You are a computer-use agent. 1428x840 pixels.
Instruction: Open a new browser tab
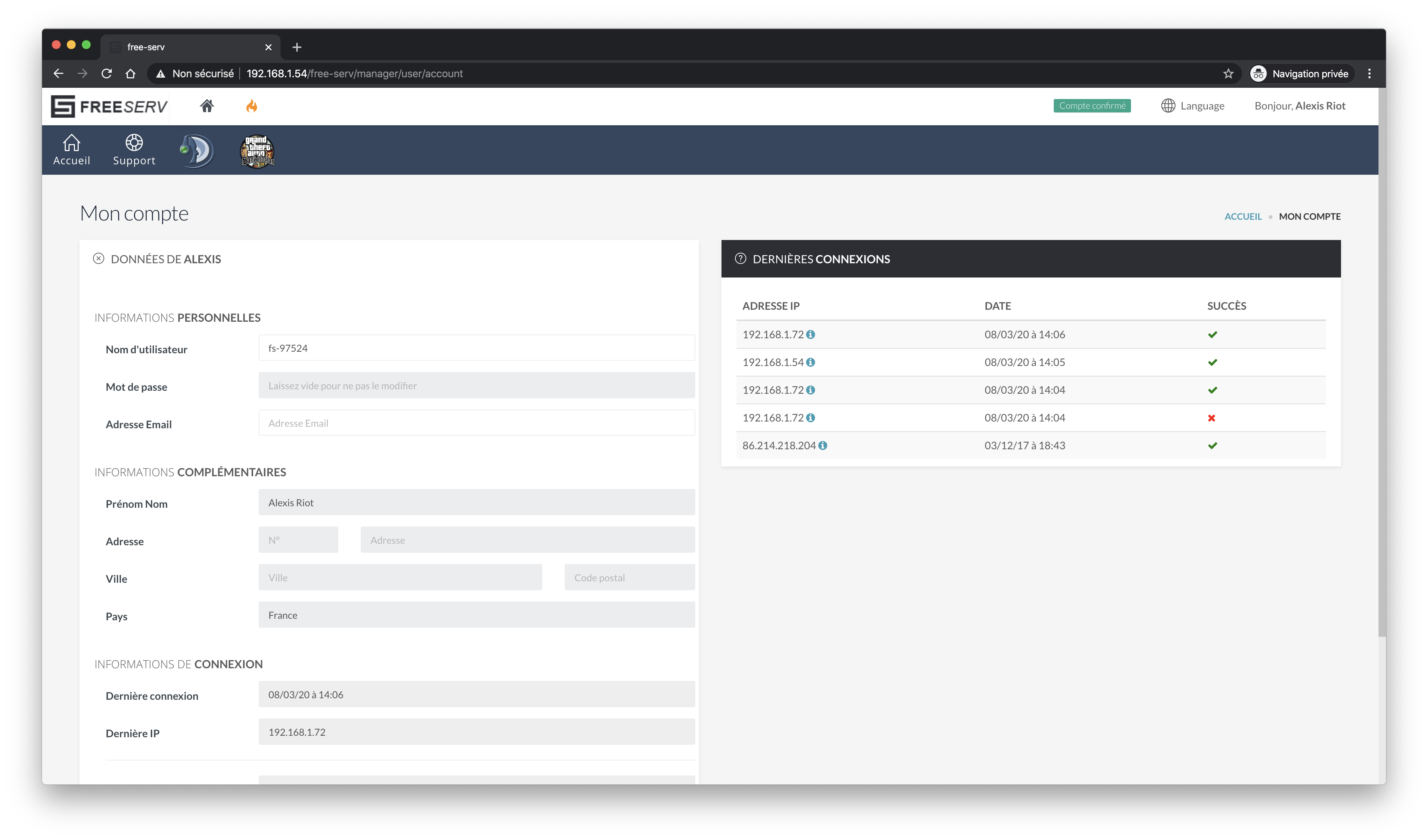pyautogui.click(x=297, y=47)
